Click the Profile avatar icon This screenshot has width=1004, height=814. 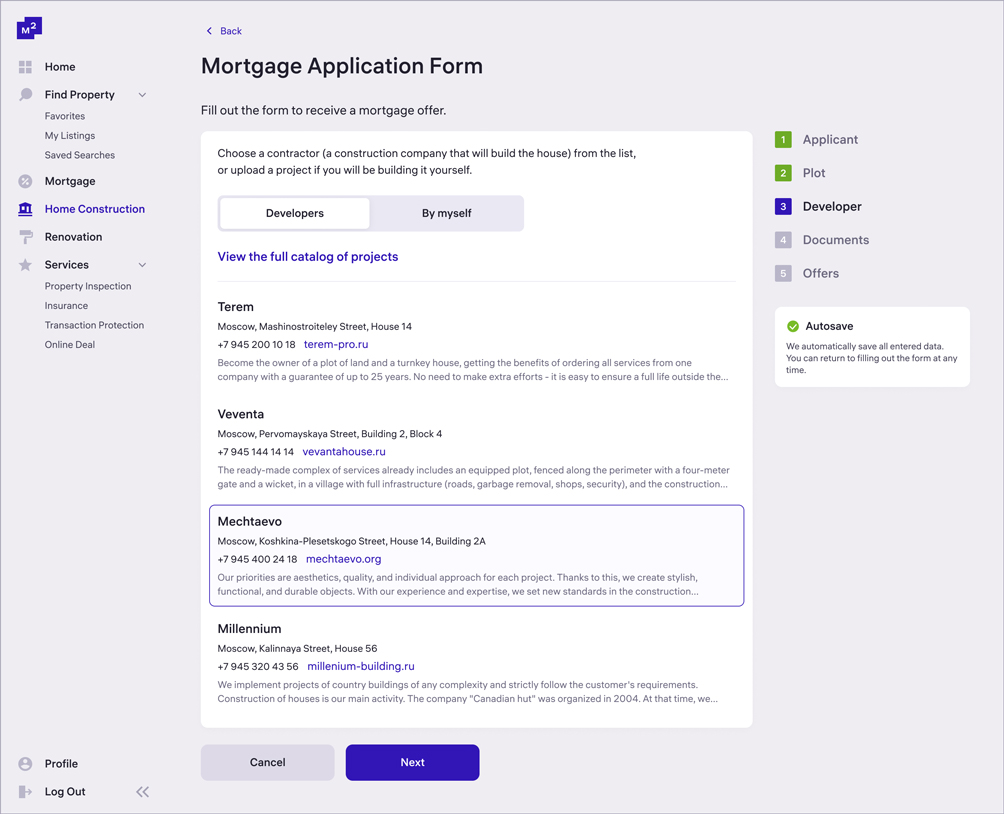(25, 763)
